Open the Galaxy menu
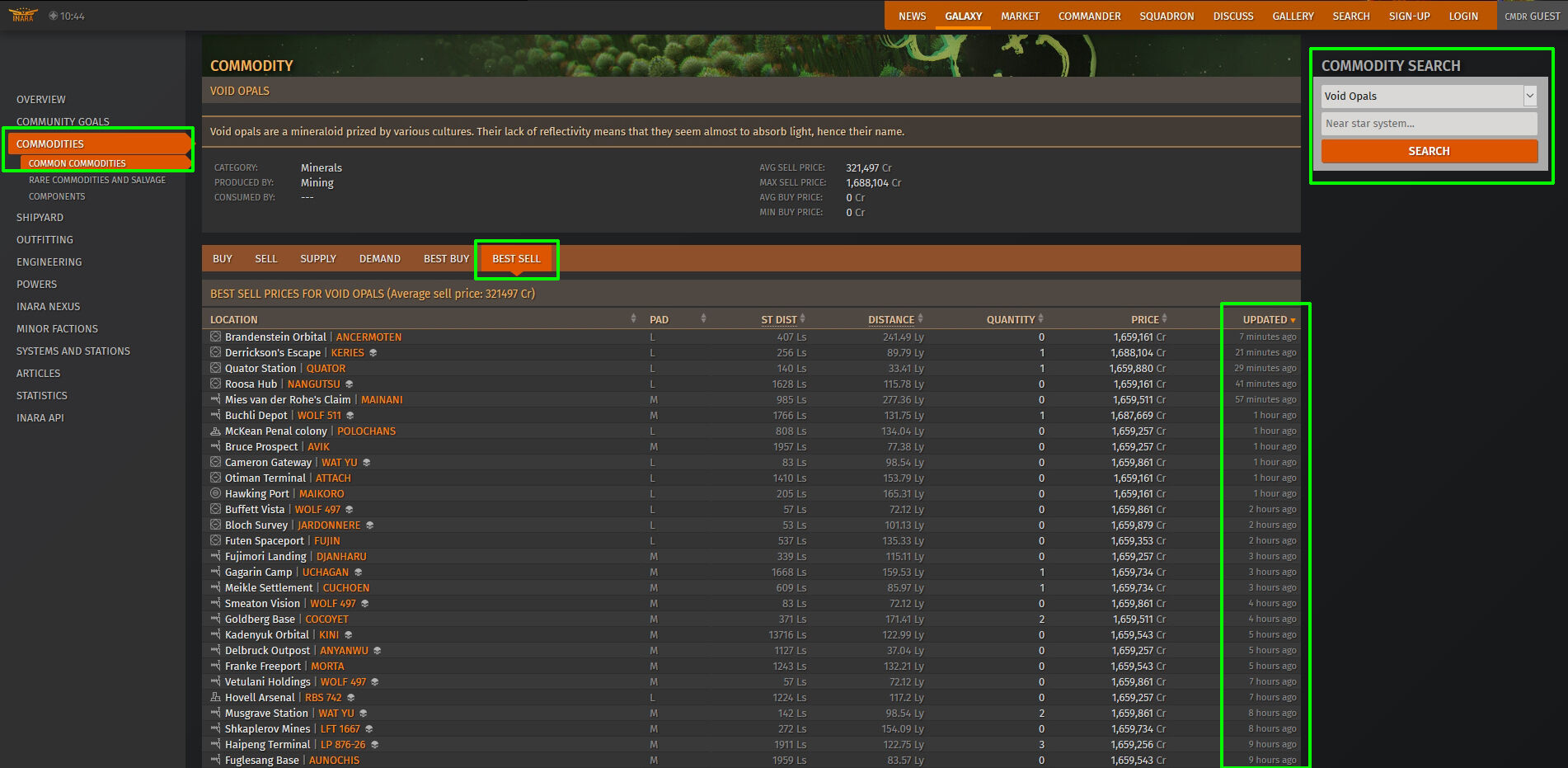This screenshot has height=768, width=1568. pyautogui.click(x=963, y=16)
